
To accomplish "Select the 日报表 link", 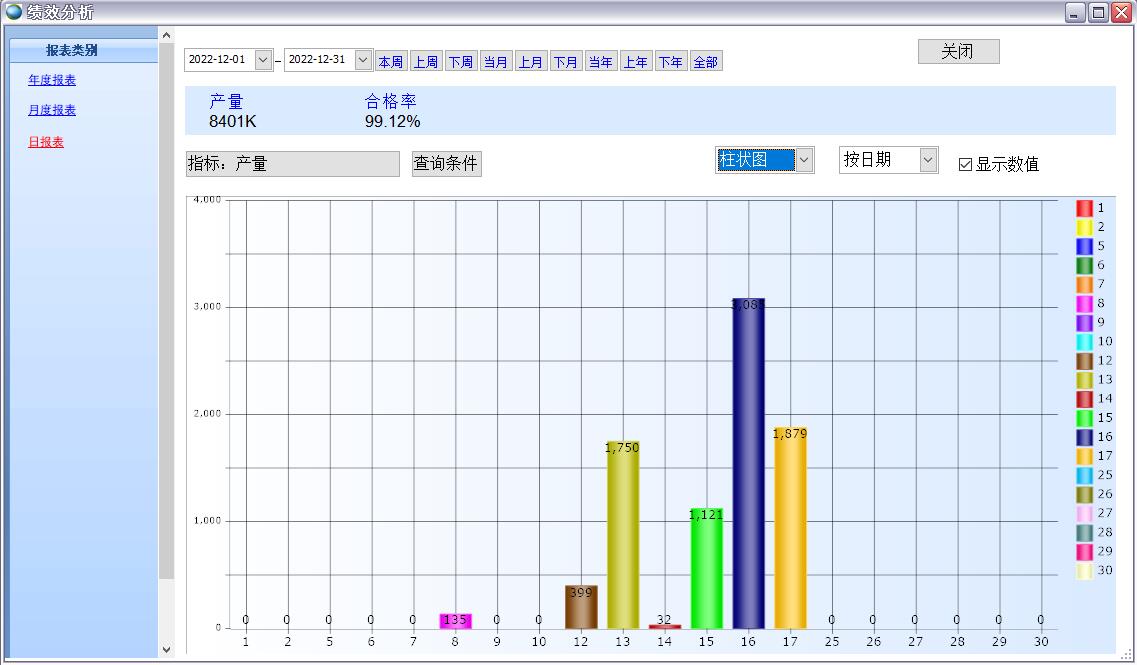I will (x=46, y=142).
